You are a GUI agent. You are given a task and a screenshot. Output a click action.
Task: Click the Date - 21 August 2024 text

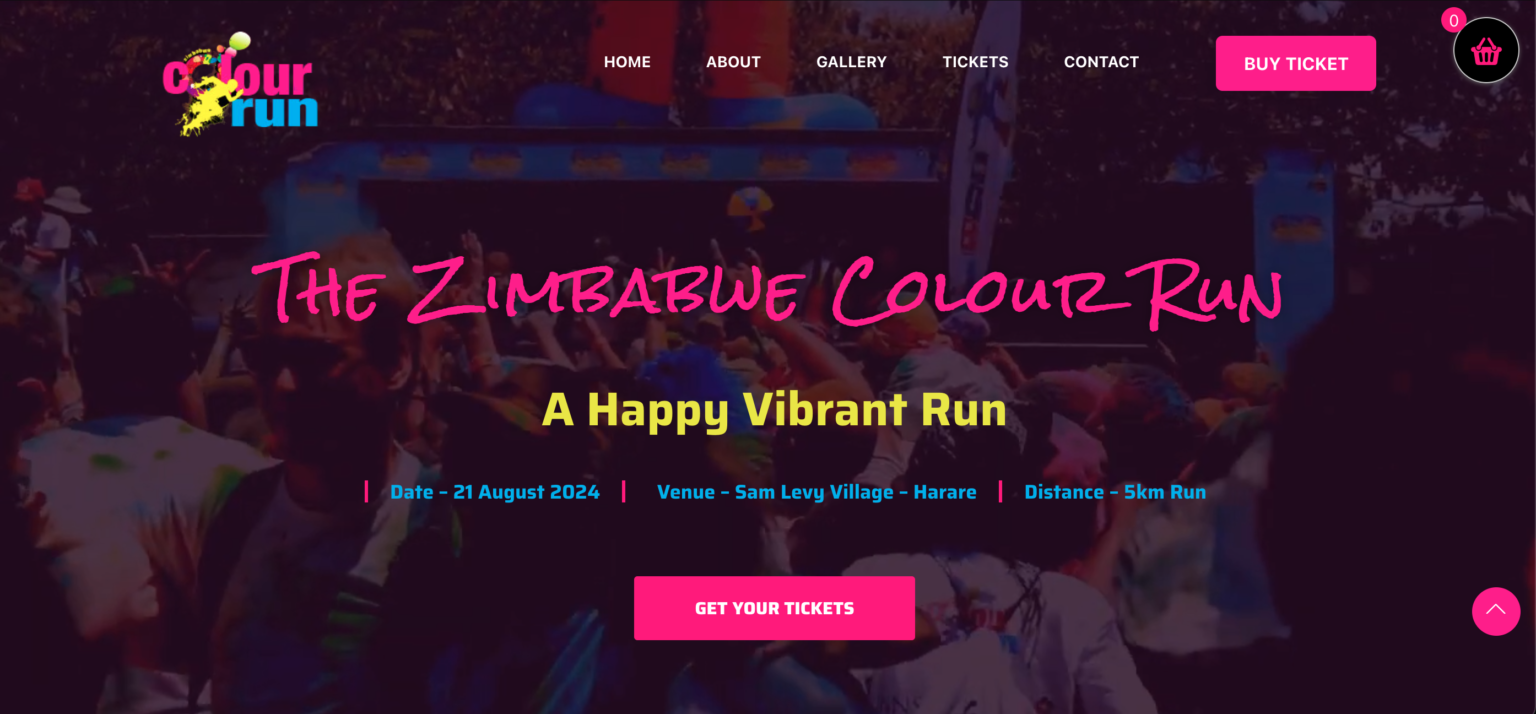click(495, 492)
